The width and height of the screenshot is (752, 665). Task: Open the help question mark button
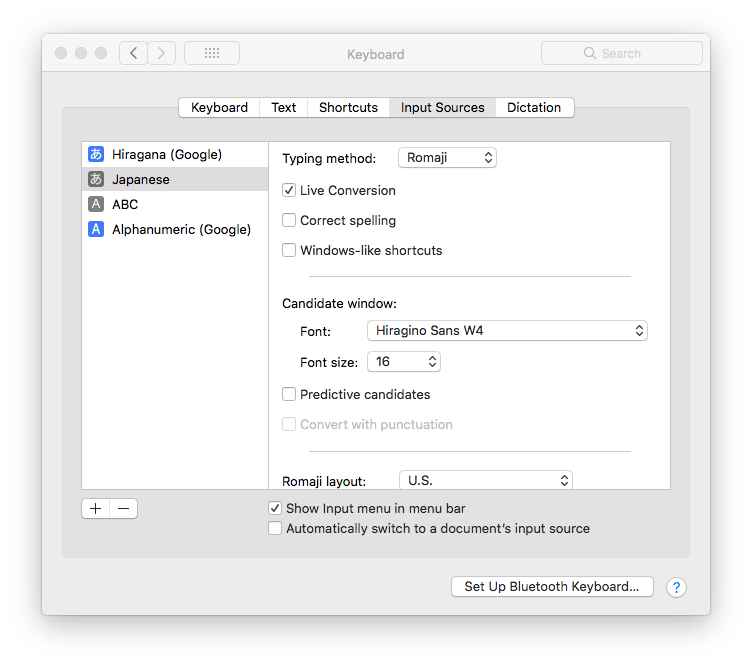(676, 587)
